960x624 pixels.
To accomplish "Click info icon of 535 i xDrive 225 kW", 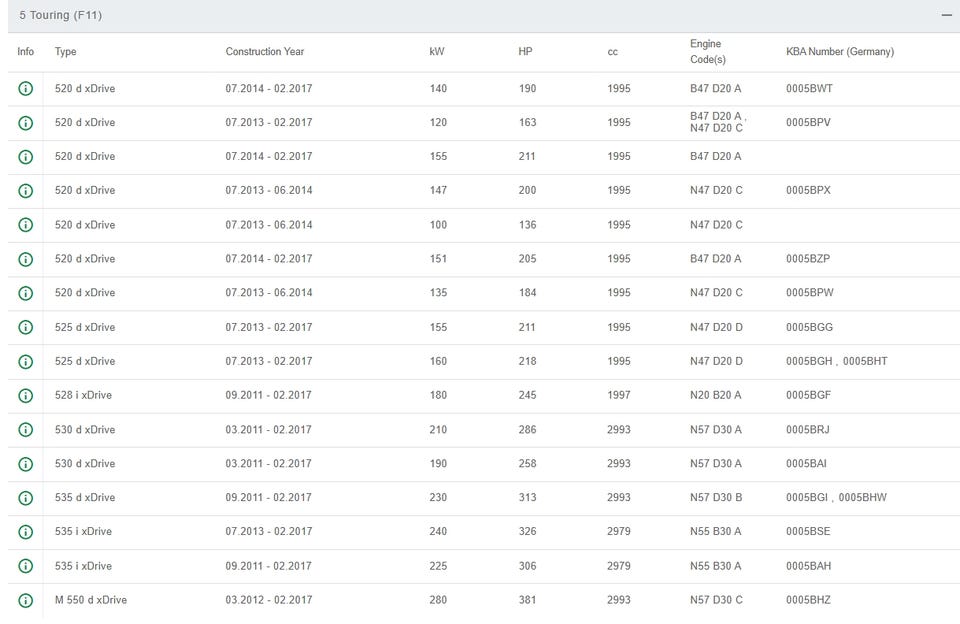I will [26, 566].
